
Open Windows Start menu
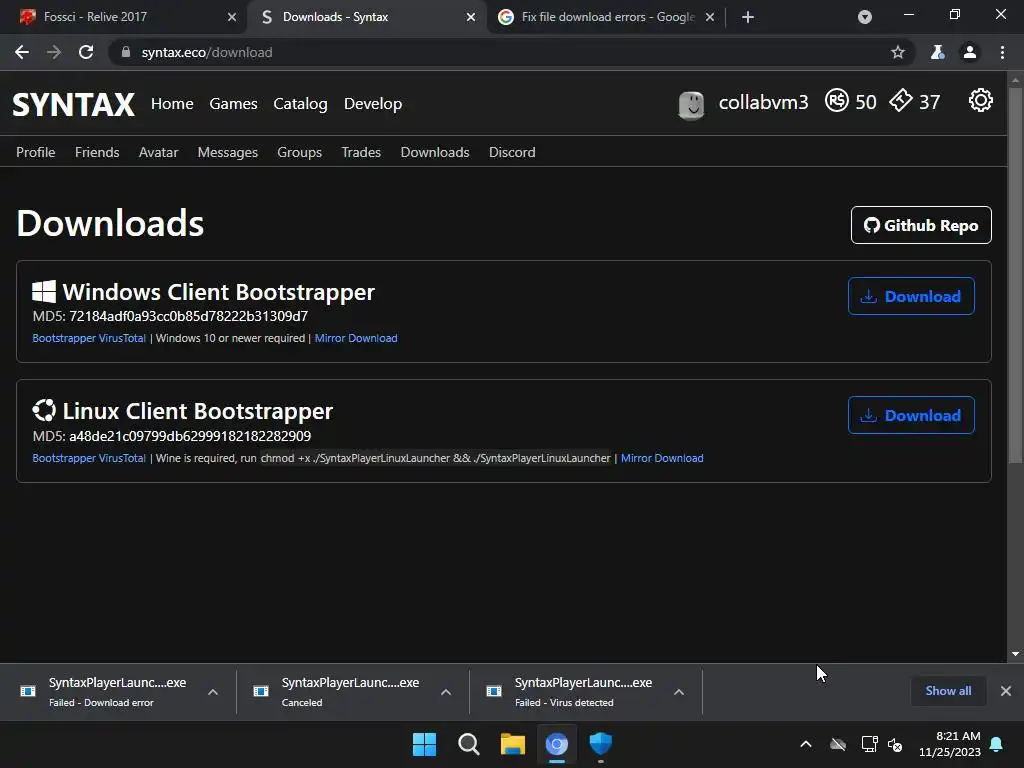click(424, 744)
